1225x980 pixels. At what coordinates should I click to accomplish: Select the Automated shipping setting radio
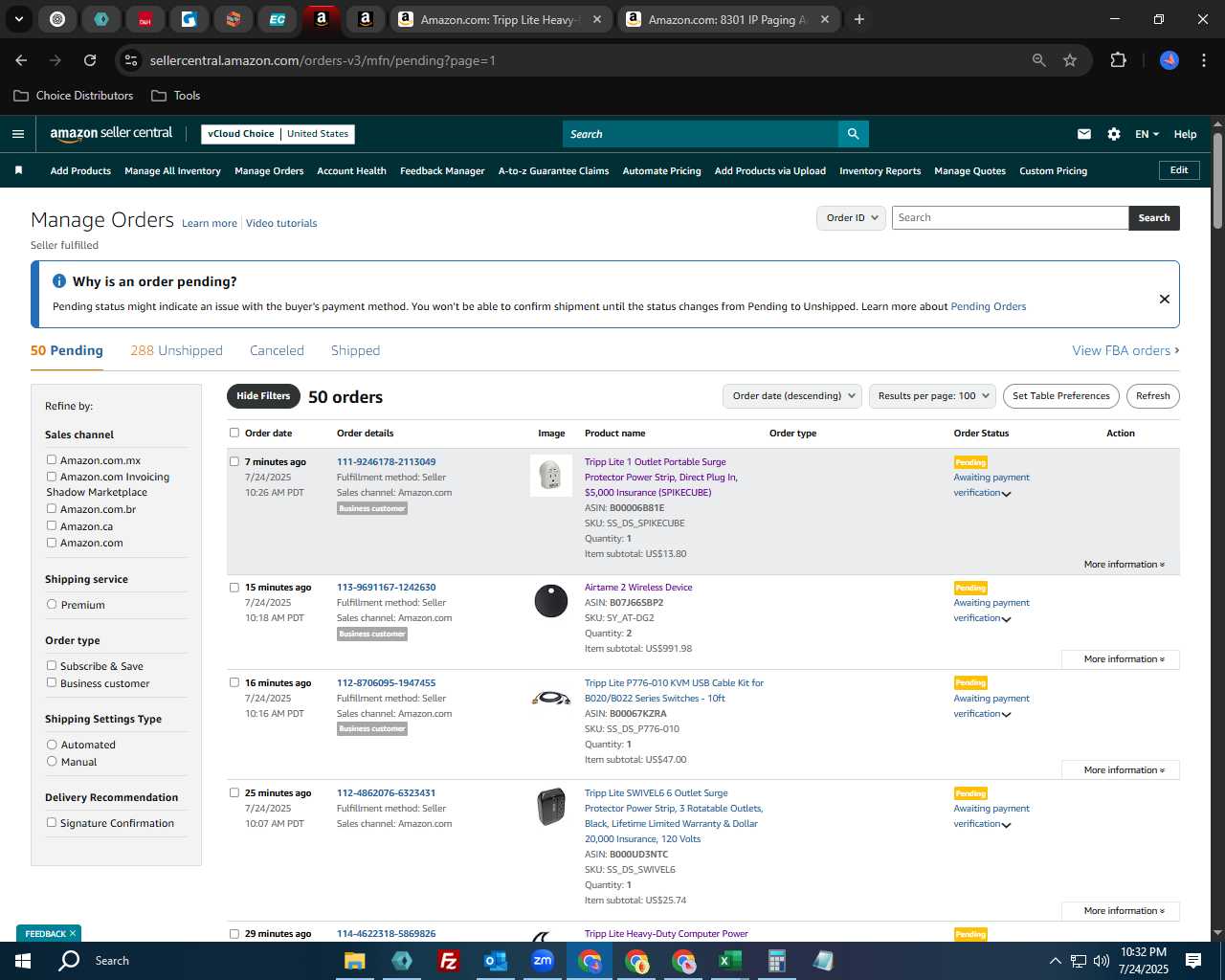click(x=52, y=745)
